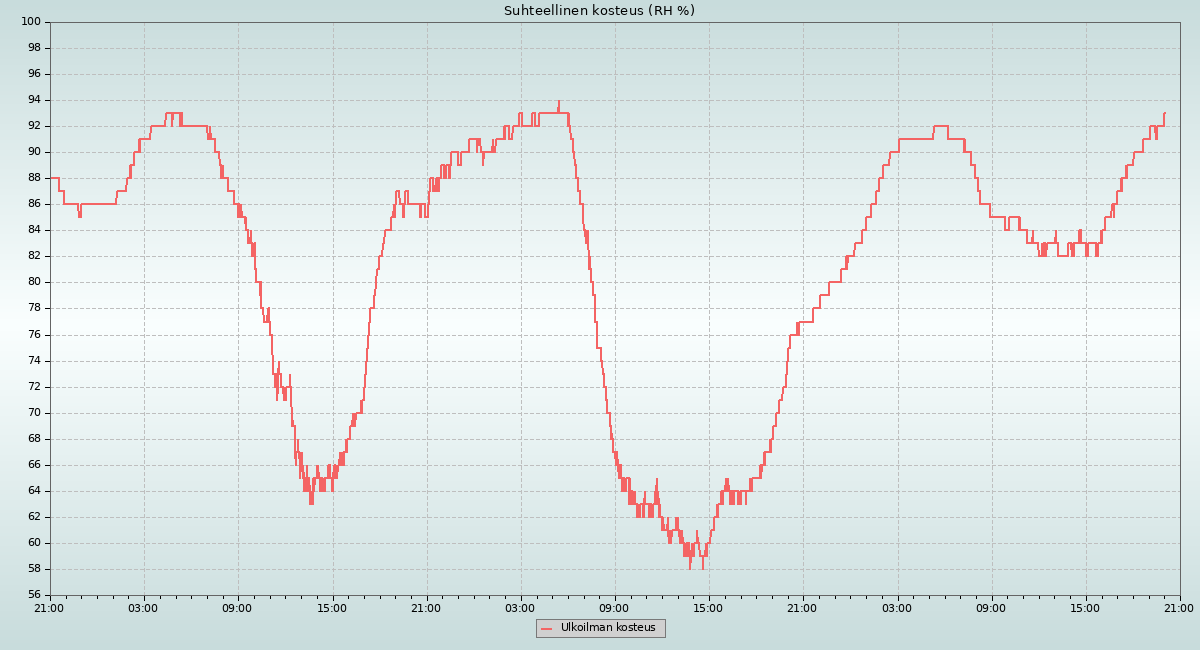Screen dimensions: 1200x650
Task: Click the chart title Suhteellinen kosteus (RH %)
Action: point(599,11)
